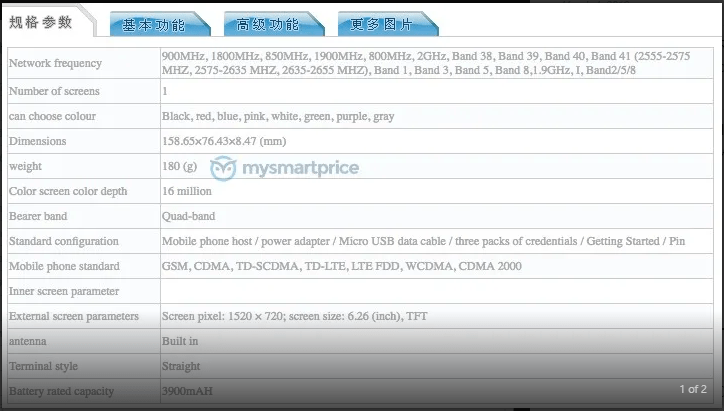The image size is (724, 411).
Task: Select the 'Black, red, blue, pink...' colour list
Action: (x=278, y=116)
